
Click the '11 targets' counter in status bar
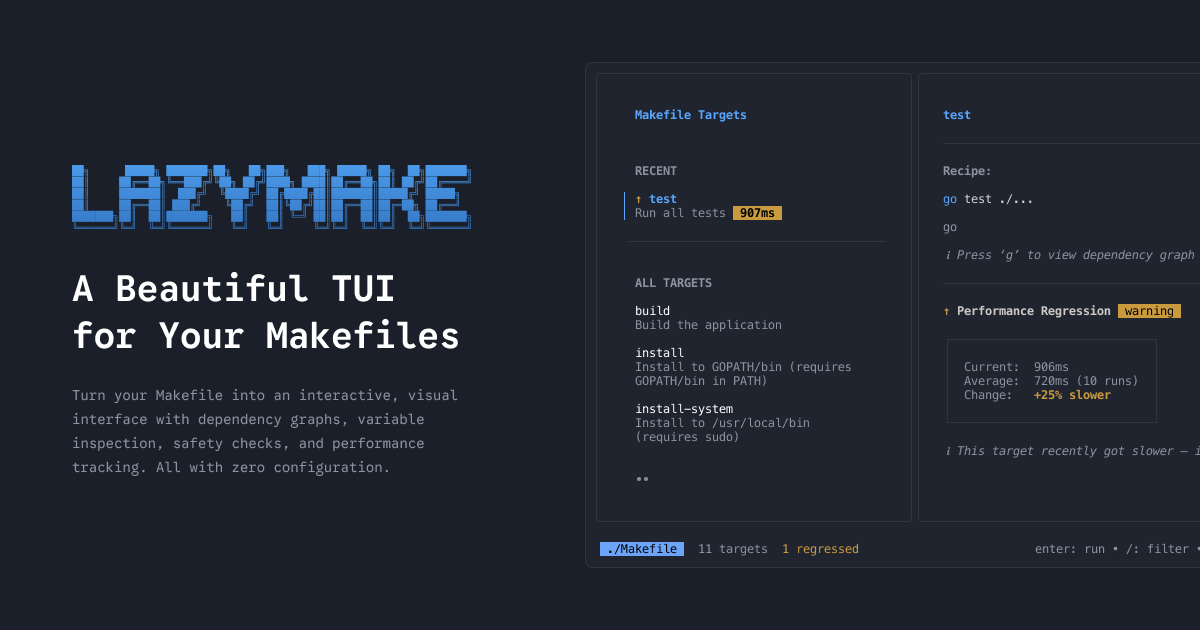[733, 548]
